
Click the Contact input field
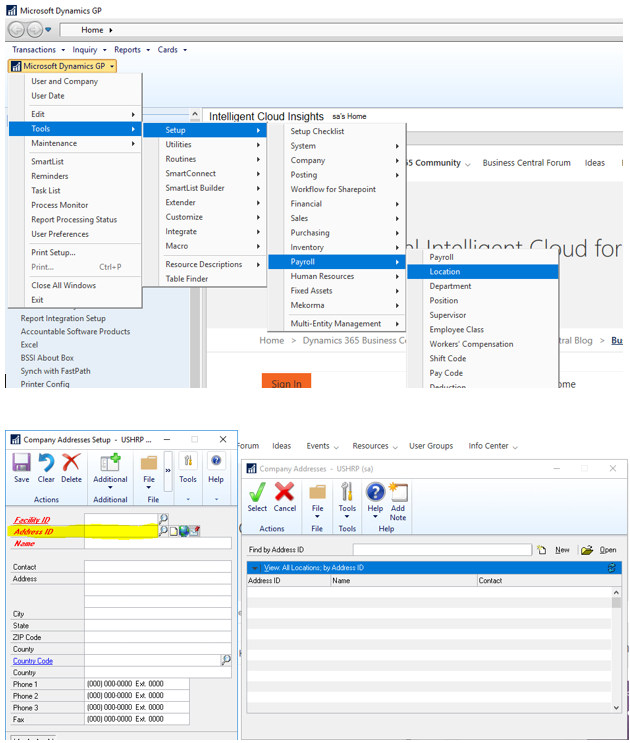[158, 567]
